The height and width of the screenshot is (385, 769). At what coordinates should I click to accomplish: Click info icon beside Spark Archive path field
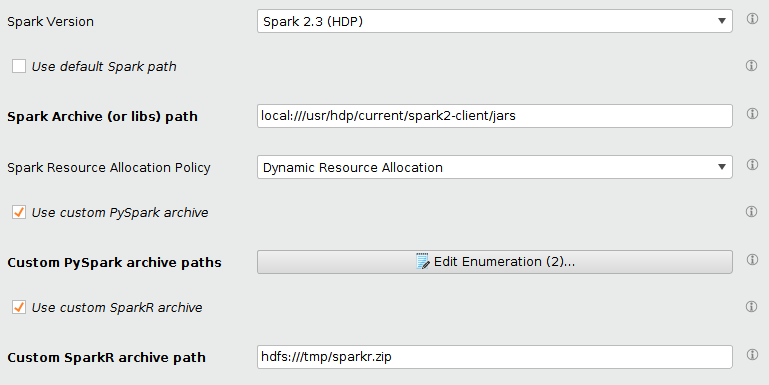pyautogui.click(x=752, y=113)
